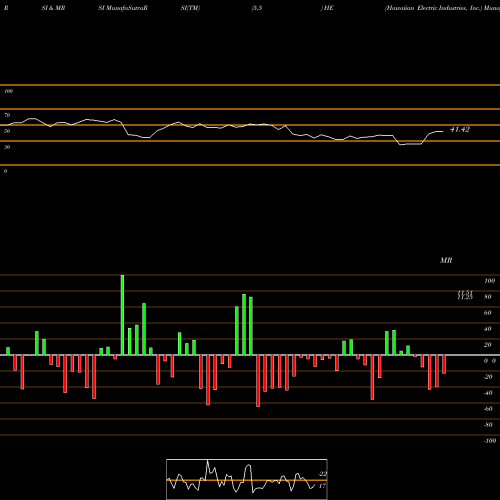Click the '22' value in mini chart
Viewport: 500px width, 500px height.
323,474
